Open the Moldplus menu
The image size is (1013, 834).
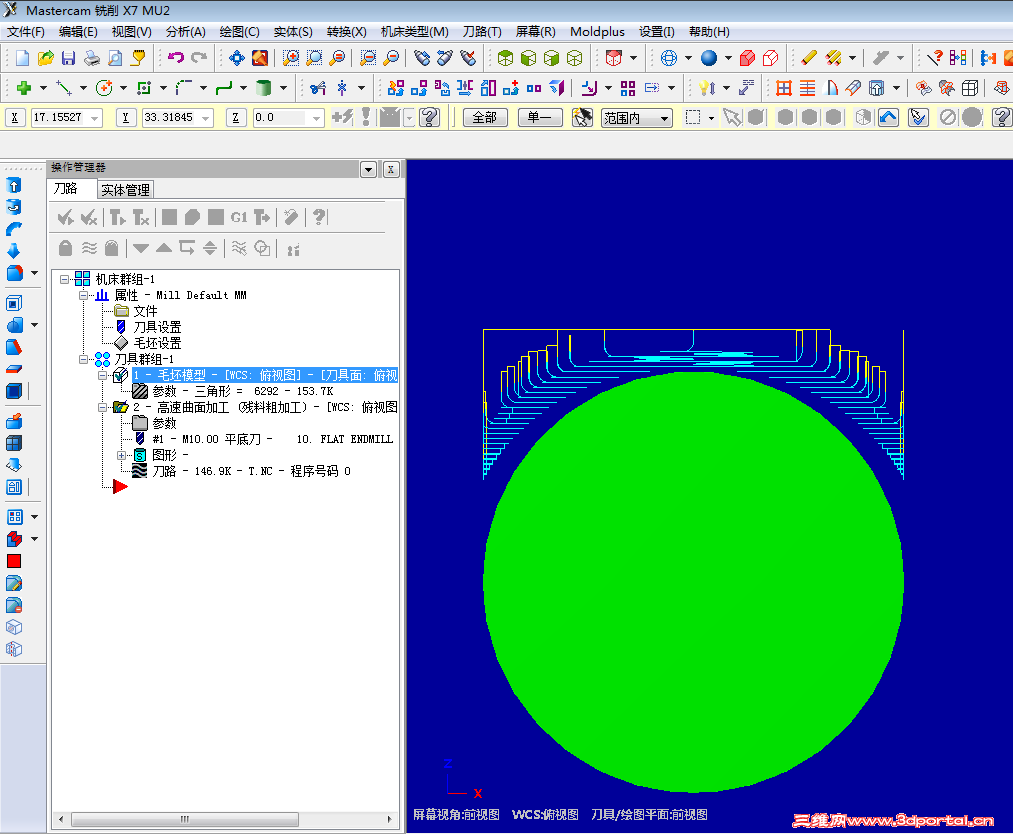coord(597,32)
